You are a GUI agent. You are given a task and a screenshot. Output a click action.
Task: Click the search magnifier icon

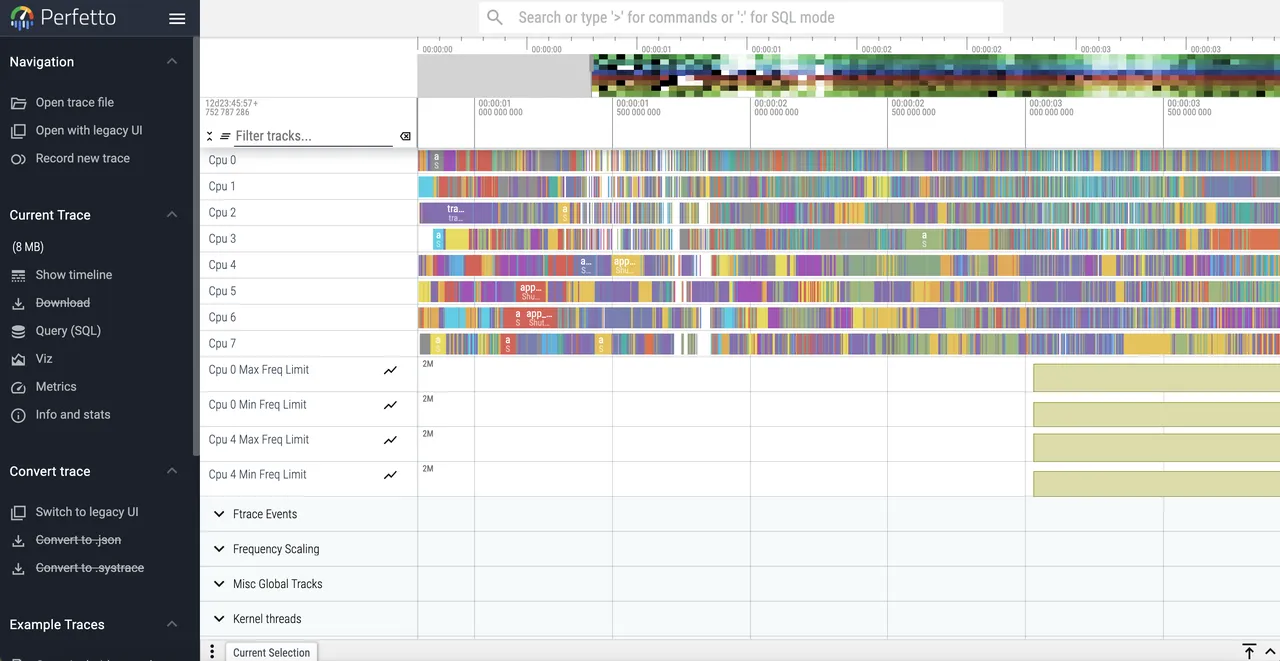(495, 17)
